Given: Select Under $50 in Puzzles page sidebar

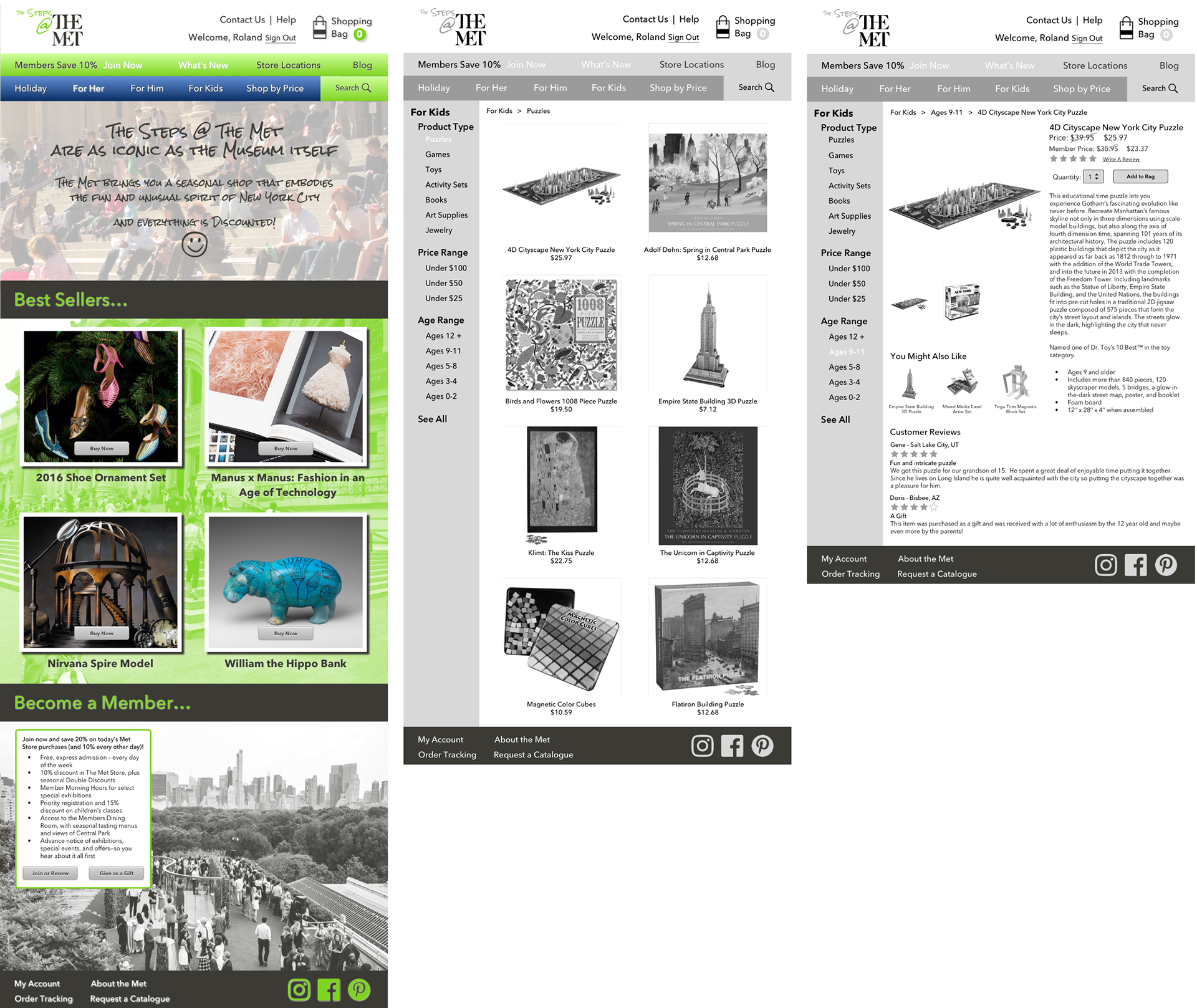Looking at the screenshot, I should [x=444, y=283].
